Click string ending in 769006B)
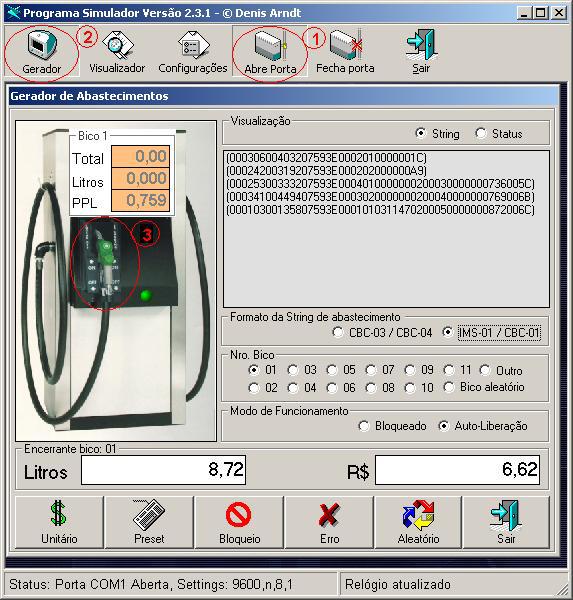Image resolution: width=573 pixels, height=600 pixels. tap(380, 197)
